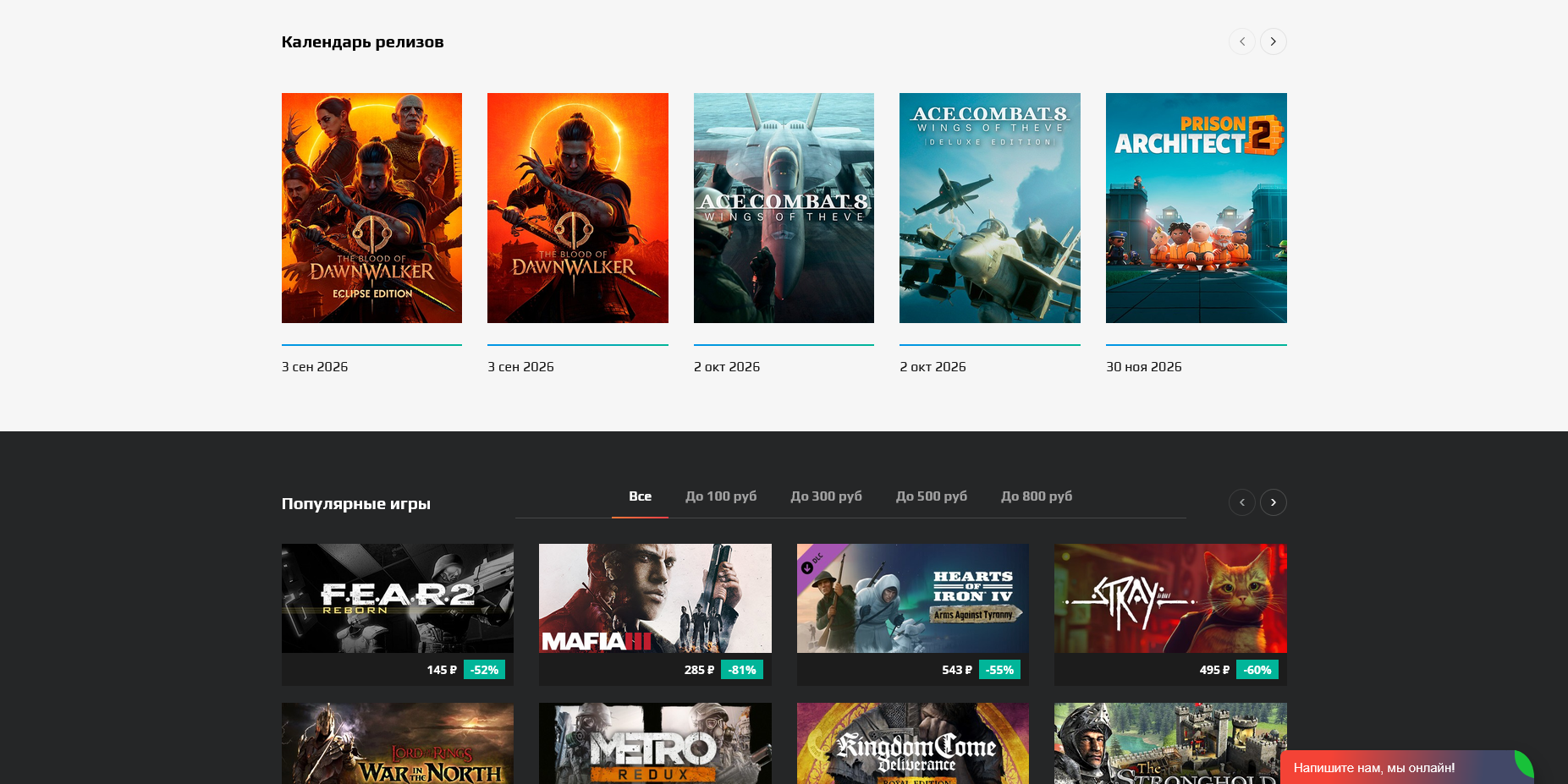Screen dimensions: 1568x784
Task: Click the "285 ₽" price of Mafia III
Action: click(x=699, y=670)
